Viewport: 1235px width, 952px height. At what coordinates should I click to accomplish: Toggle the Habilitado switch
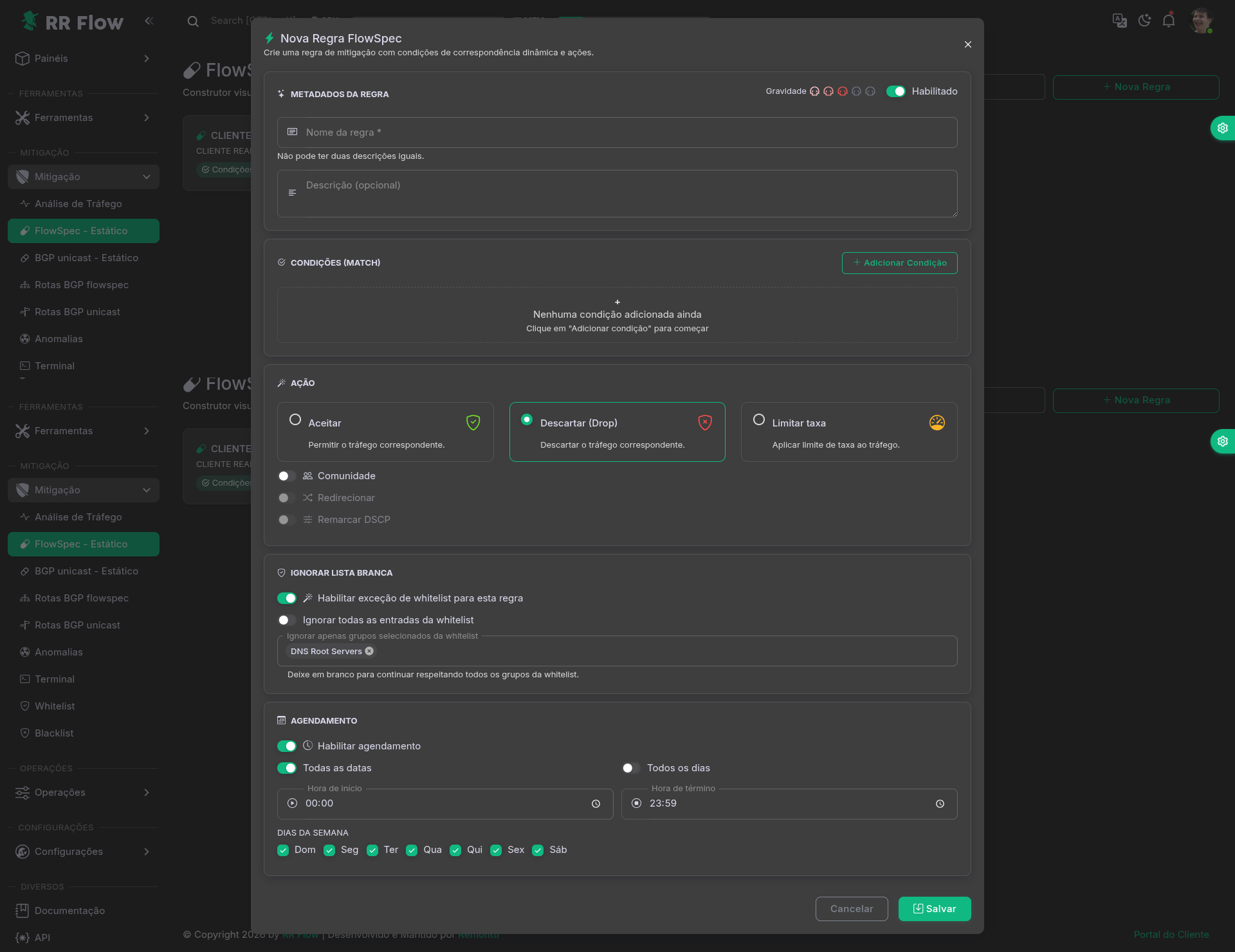tap(895, 91)
